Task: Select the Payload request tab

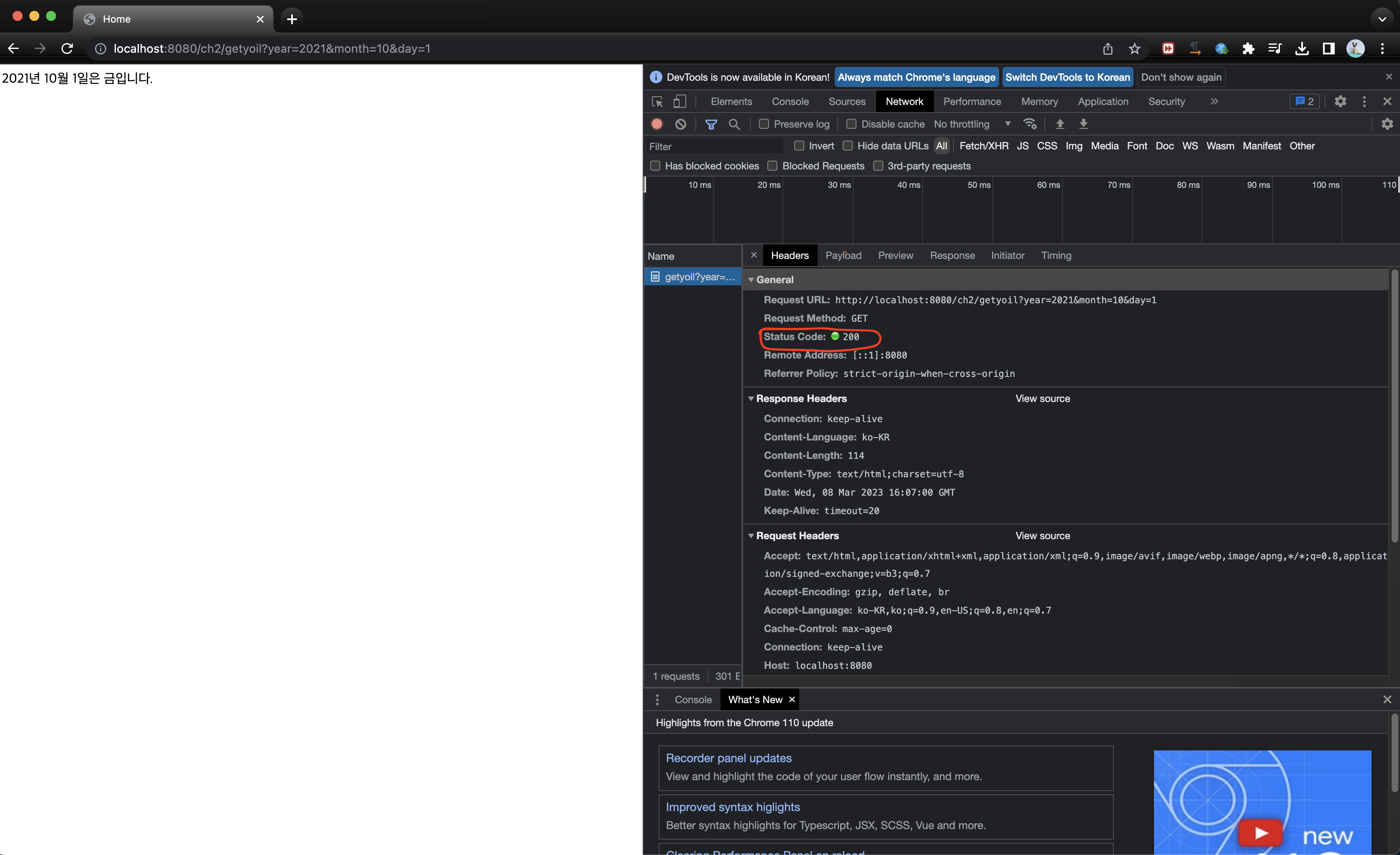Action: tap(843, 256)
